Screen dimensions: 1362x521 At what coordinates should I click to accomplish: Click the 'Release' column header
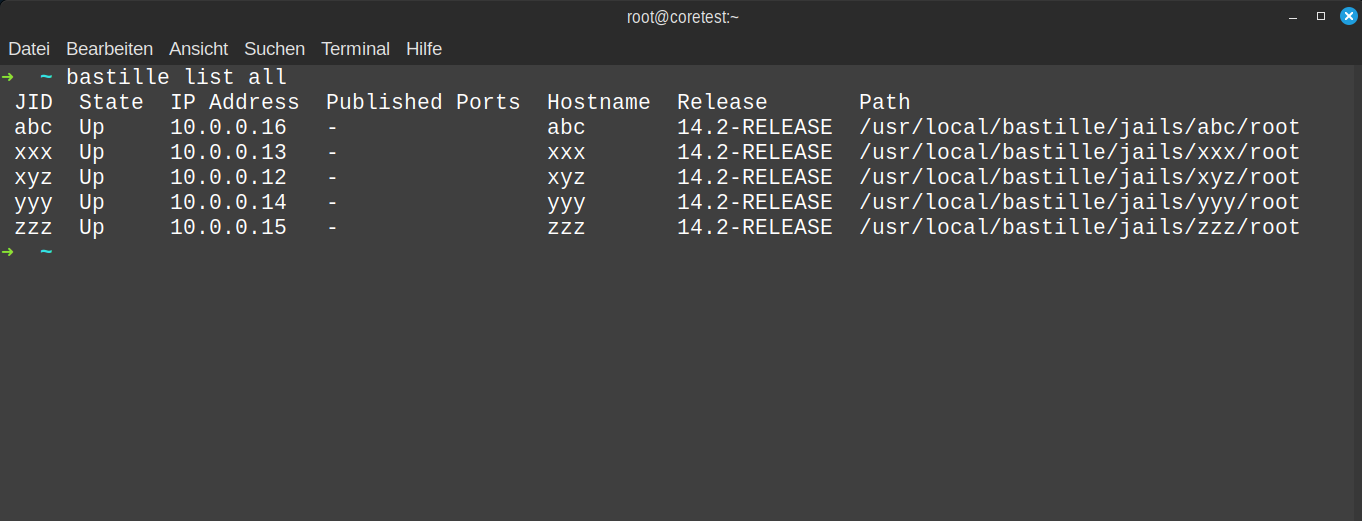722,102
